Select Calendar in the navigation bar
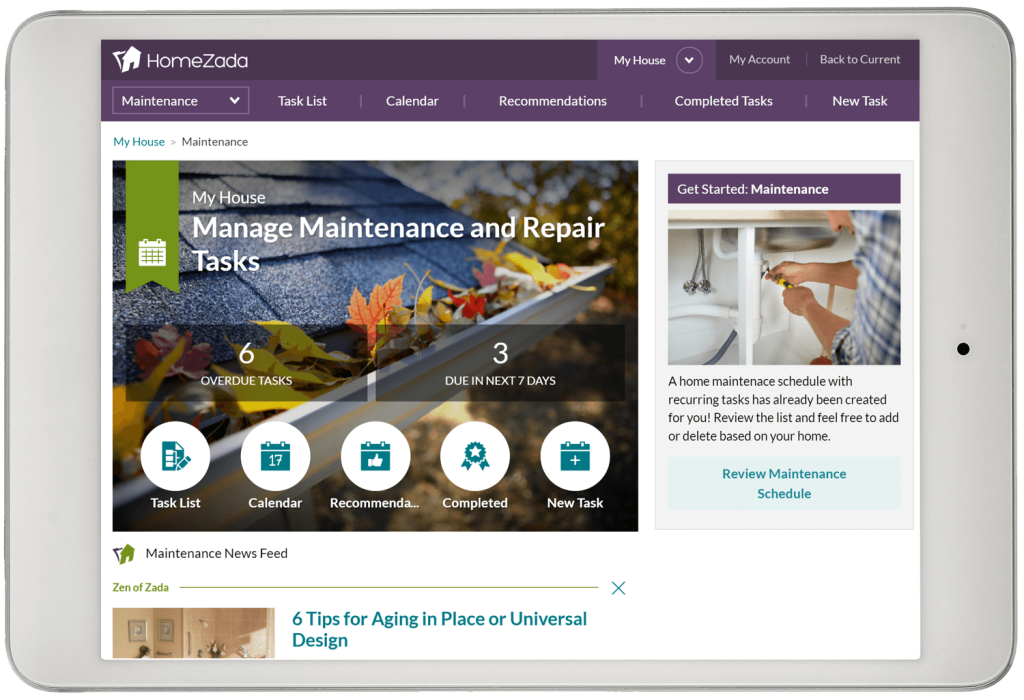This screenshot has width=1024, height=700. click(412, 101)
